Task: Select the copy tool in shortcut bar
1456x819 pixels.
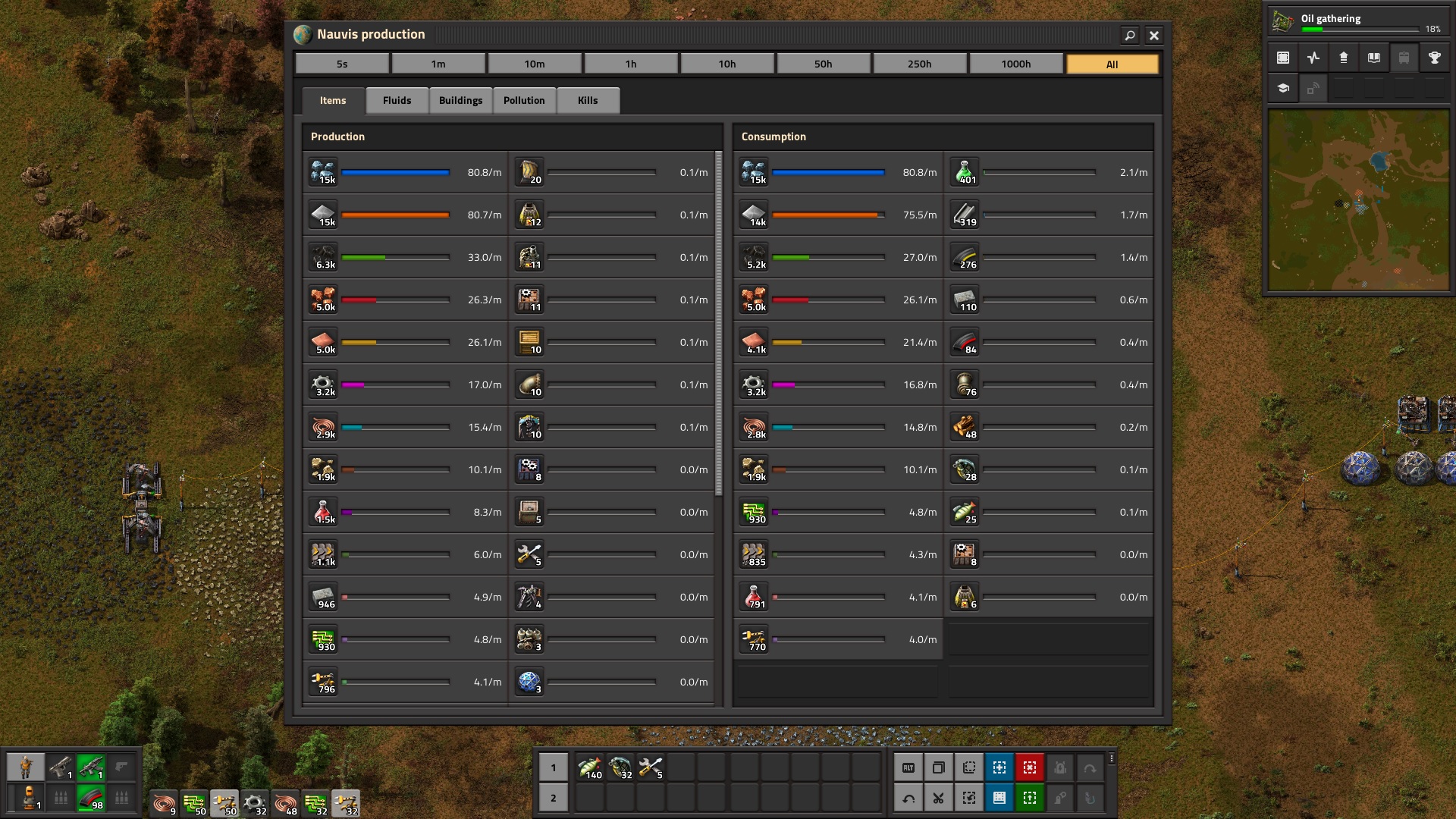Action: tap(939, 767)
